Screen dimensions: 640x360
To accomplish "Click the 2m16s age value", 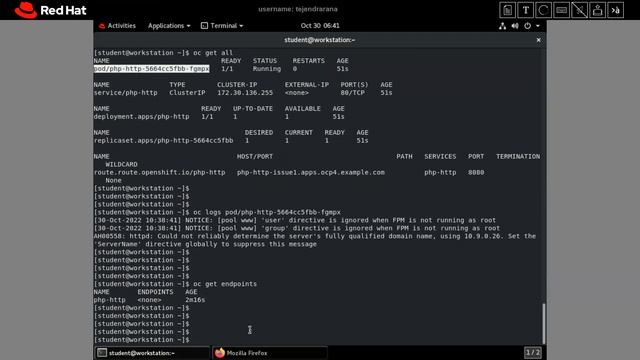I will tap(195, 300).
